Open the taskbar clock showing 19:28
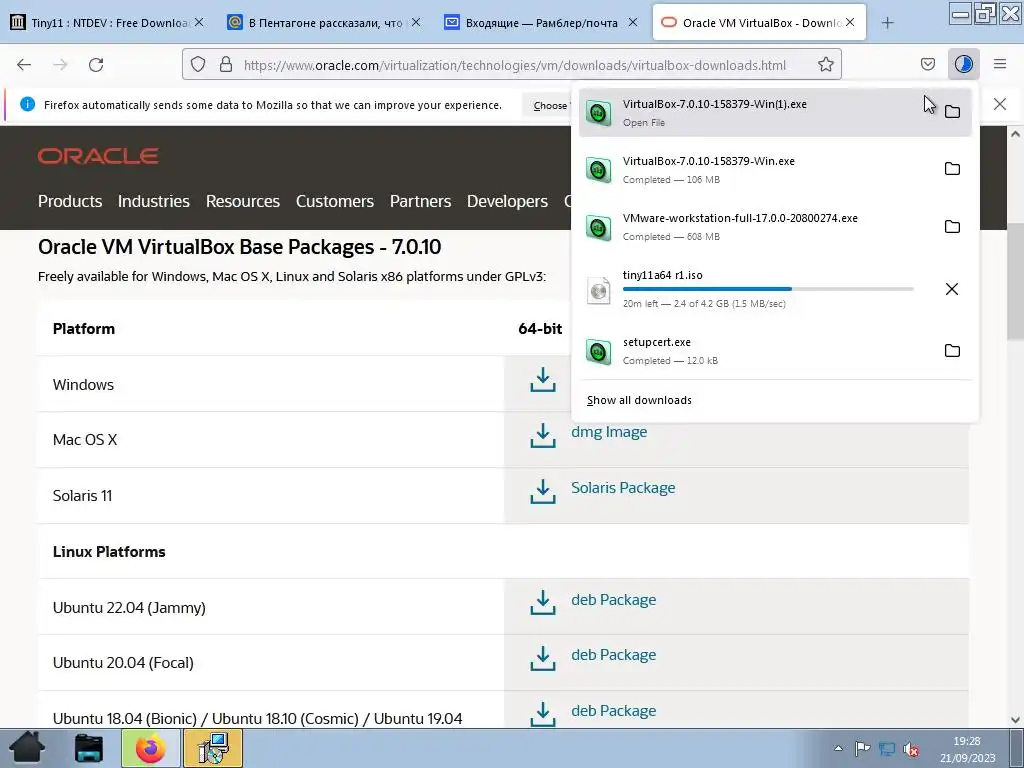This screenshot has height=768, width=1024. click(967, 749)
